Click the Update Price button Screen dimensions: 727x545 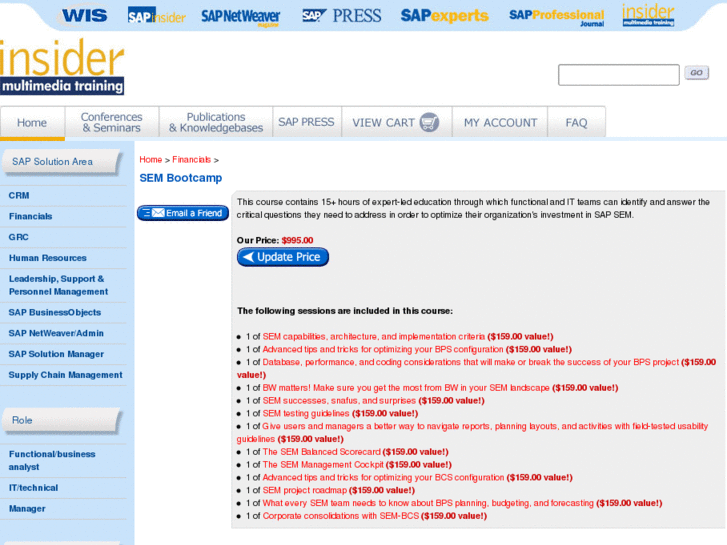283,257
